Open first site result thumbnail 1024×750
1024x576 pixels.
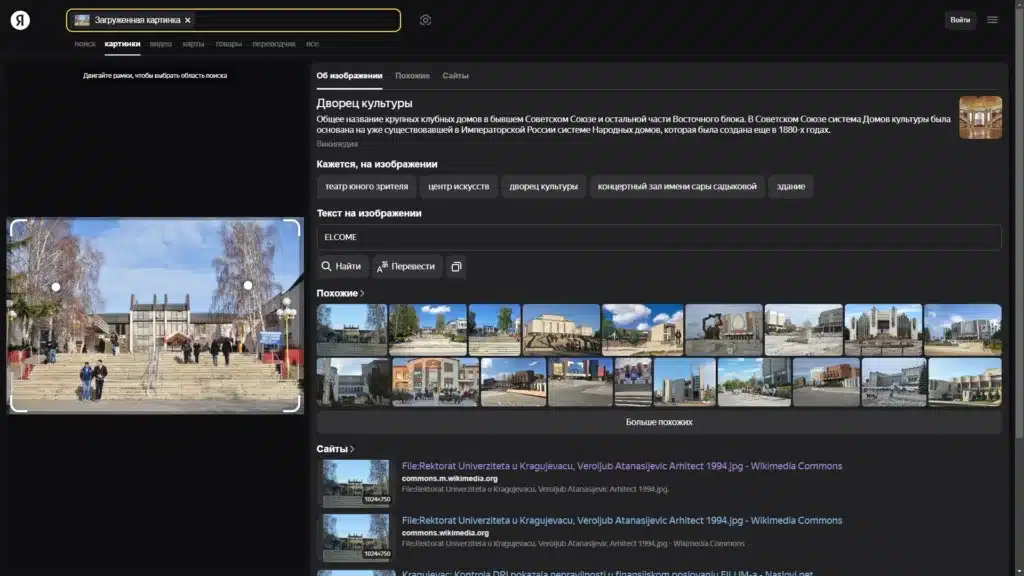coord(356,483)
